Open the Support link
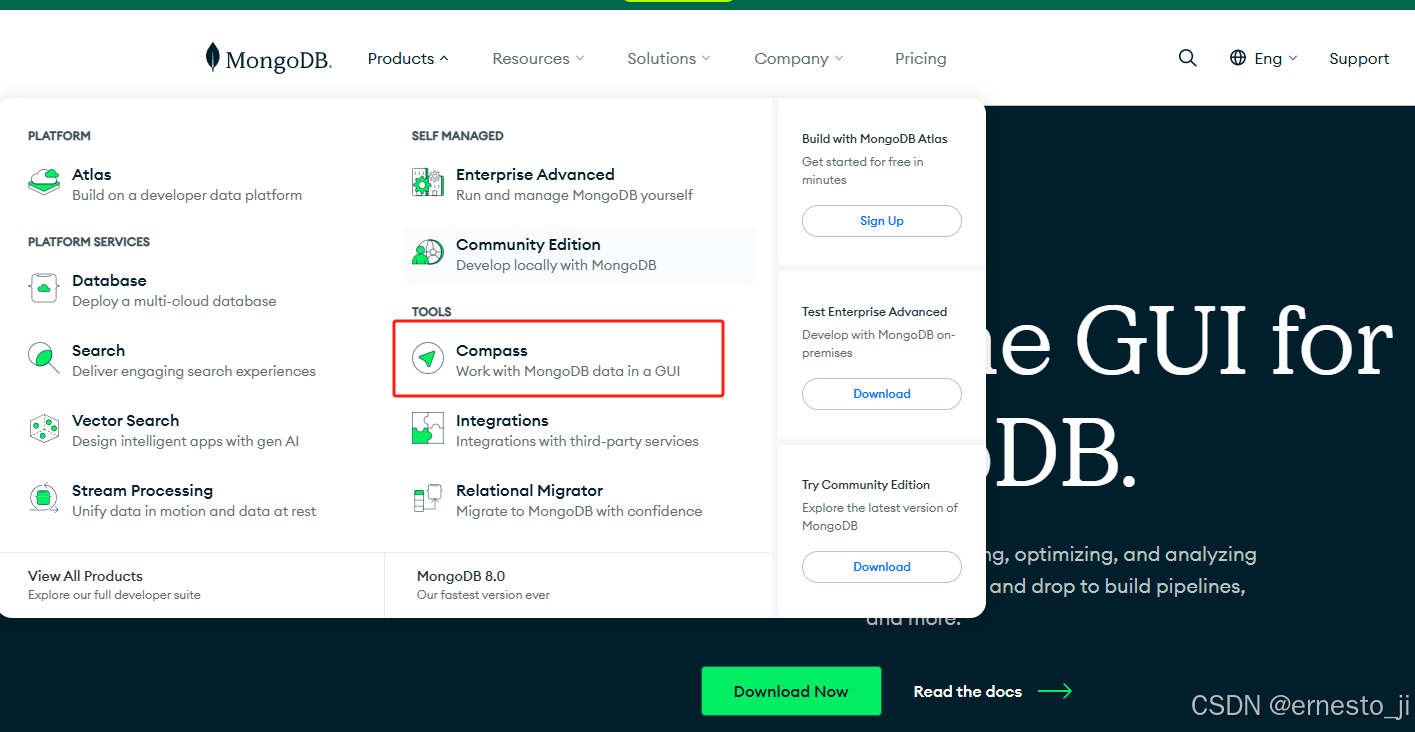The image size is (1415, 732). click(x=1359, y=58)
